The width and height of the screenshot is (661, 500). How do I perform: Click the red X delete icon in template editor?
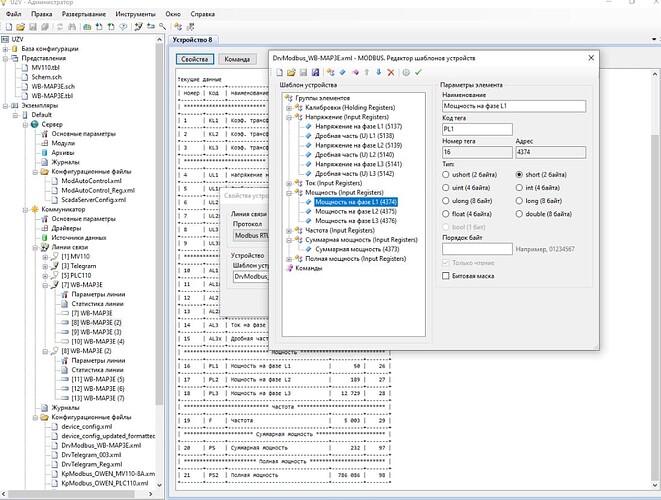pyautogui.click(x=391, y=73)
